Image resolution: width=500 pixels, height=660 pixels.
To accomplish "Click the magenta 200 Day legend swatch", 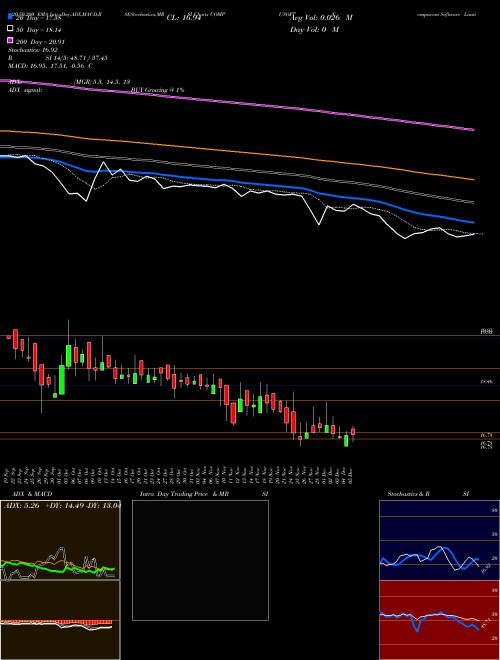I will coord(11,40).
